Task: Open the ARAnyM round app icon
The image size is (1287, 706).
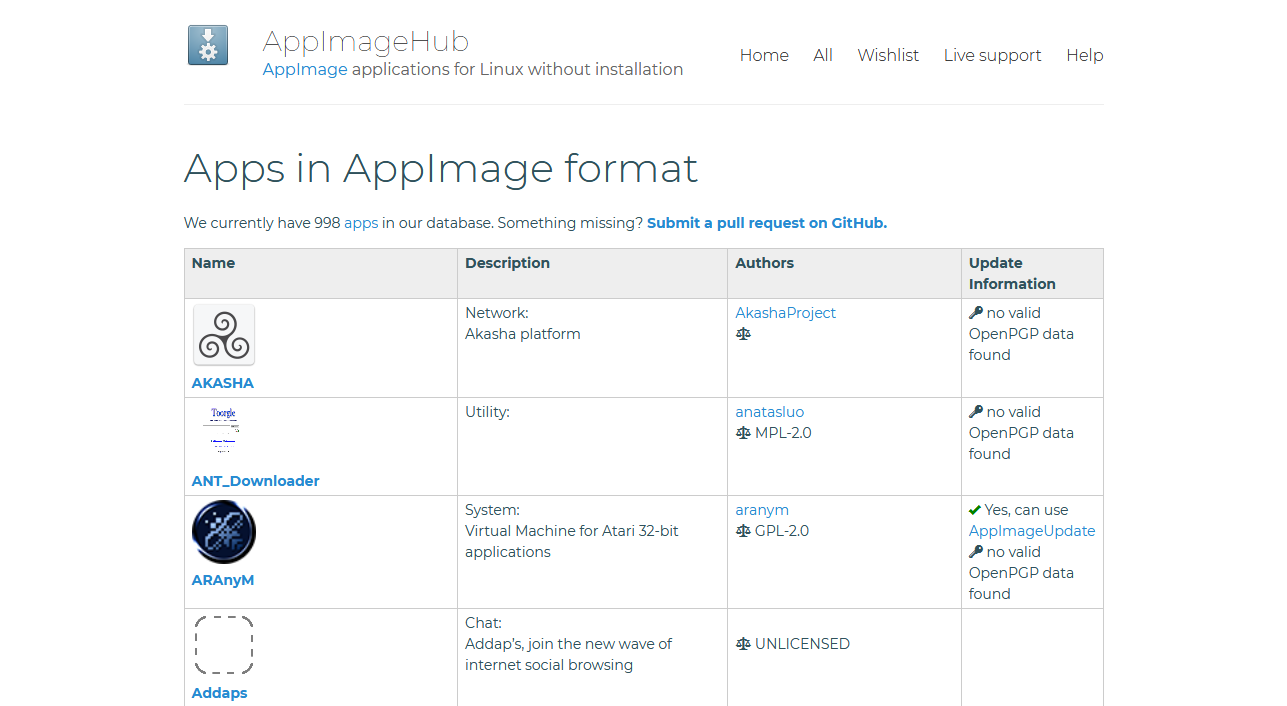Action: tap(224, 532)
